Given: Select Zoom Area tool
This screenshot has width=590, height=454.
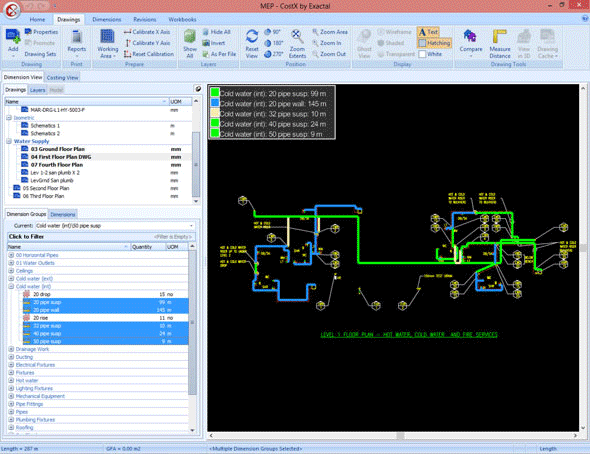Looking at the screenshot, I should click(x=330, y=32).
